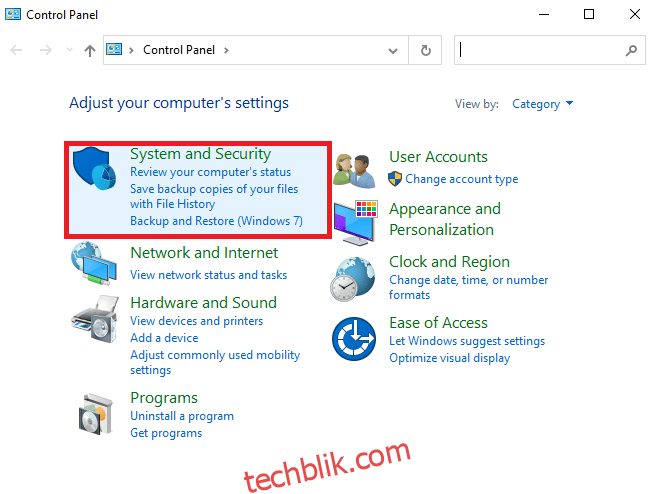Click the refresh button beside the address bar

[425, 51]
